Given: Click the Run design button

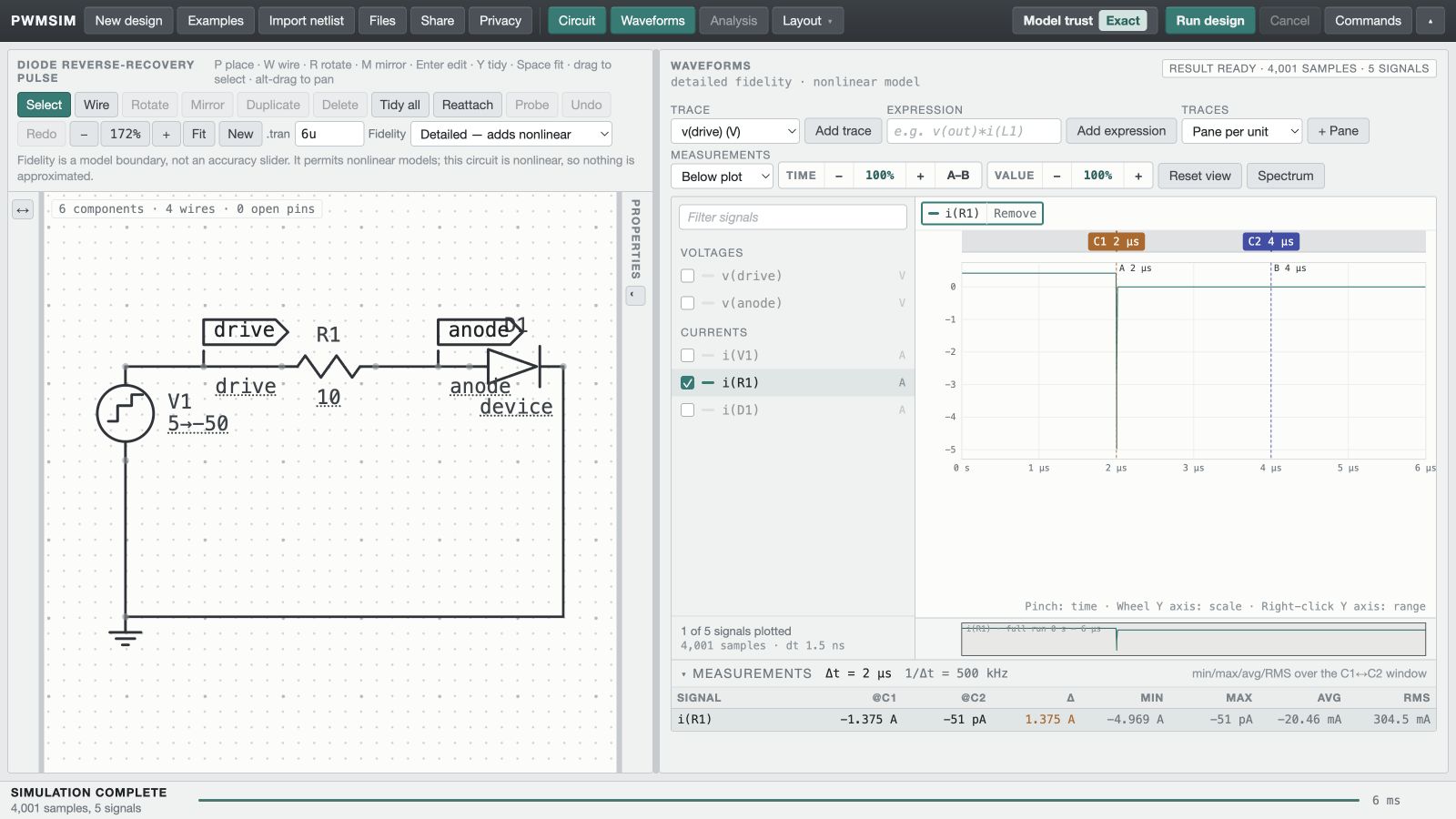Looking at the screenshot, I should (1210, 20).
